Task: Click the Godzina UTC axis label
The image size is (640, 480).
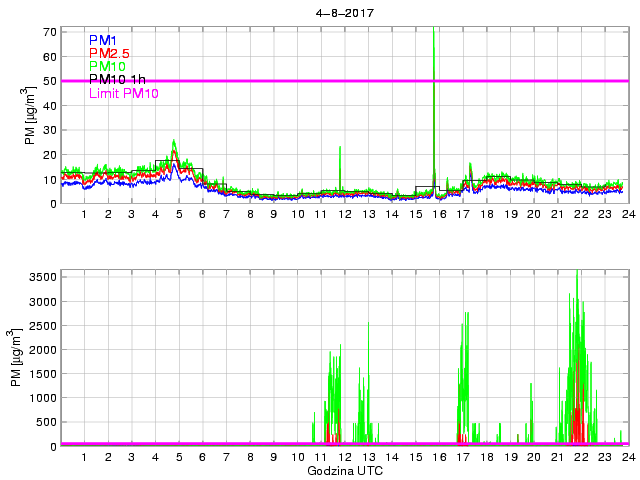Action: pos(344,470)
